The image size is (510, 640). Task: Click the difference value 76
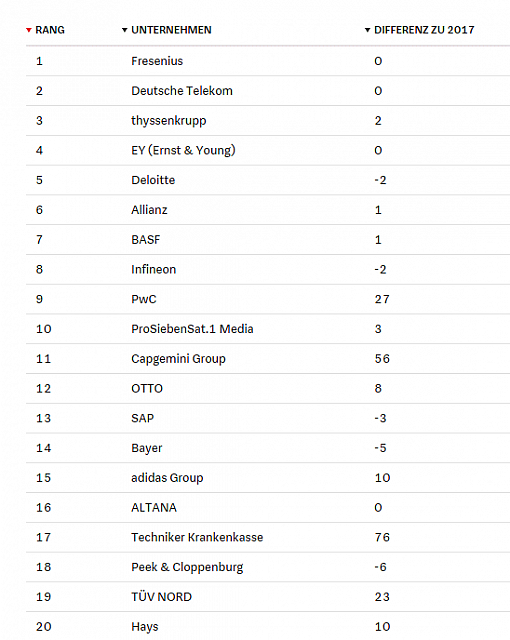pyautogui.click(x=382, y=537)
